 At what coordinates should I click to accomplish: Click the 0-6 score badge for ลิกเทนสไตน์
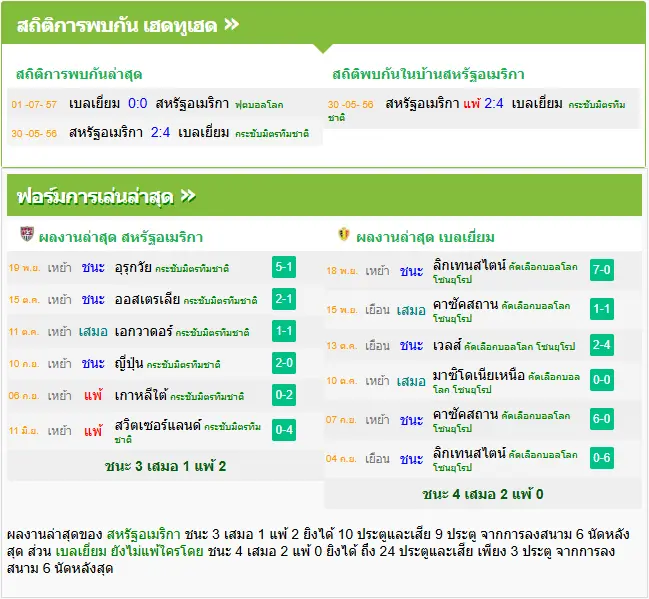(x=602, y=458)
